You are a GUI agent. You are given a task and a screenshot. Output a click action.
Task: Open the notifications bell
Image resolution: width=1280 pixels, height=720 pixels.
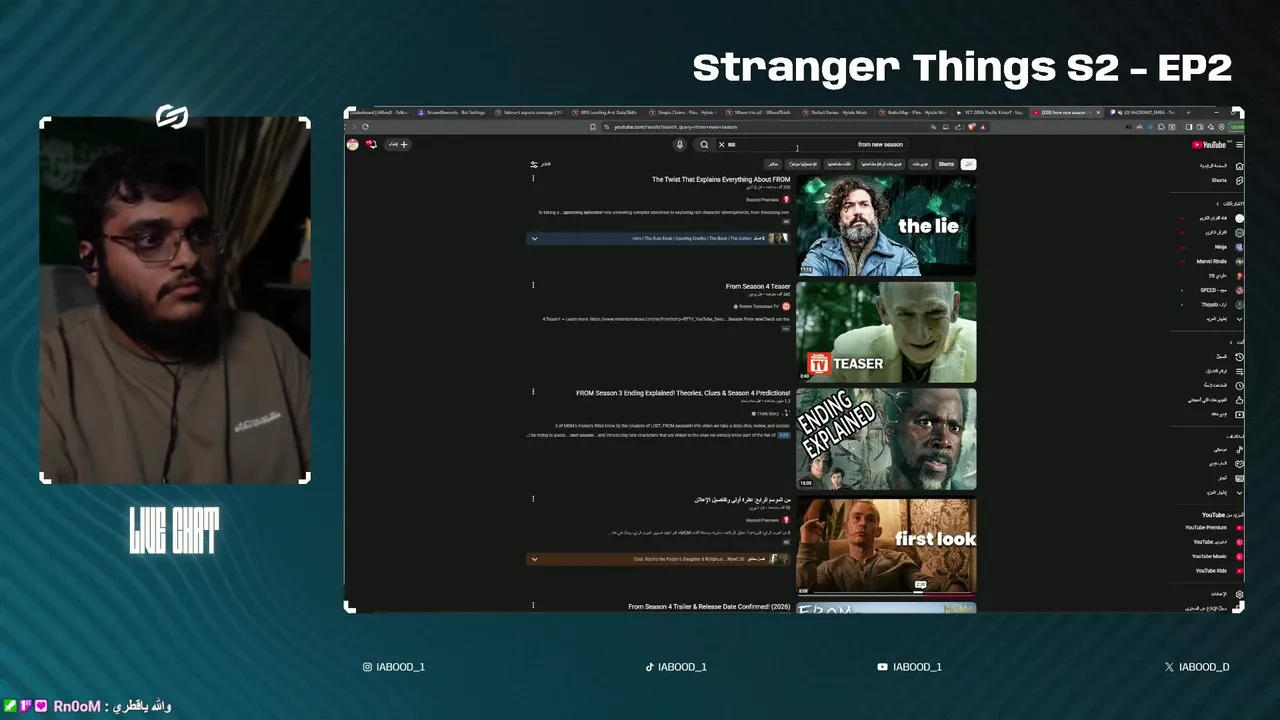(x=370, y=144)
